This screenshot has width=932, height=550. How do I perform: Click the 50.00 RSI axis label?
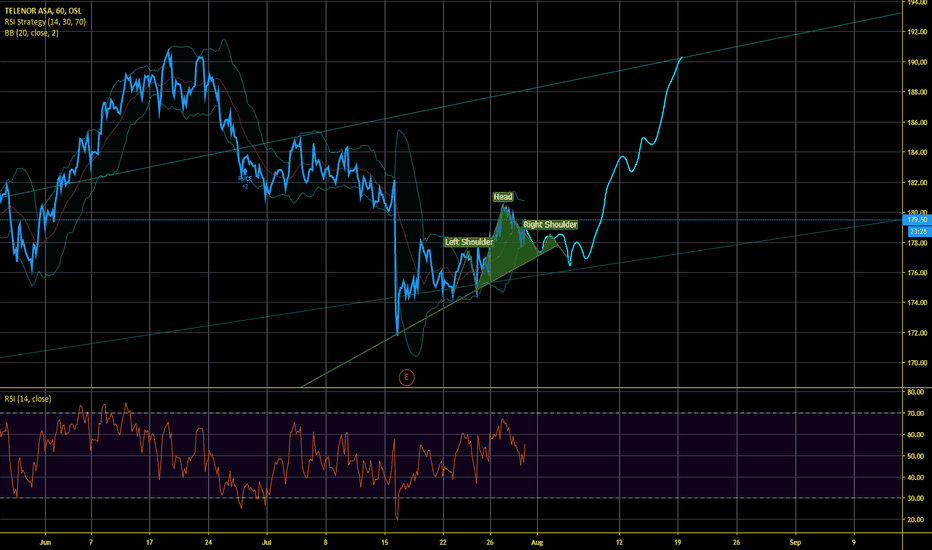click(916, 456)
